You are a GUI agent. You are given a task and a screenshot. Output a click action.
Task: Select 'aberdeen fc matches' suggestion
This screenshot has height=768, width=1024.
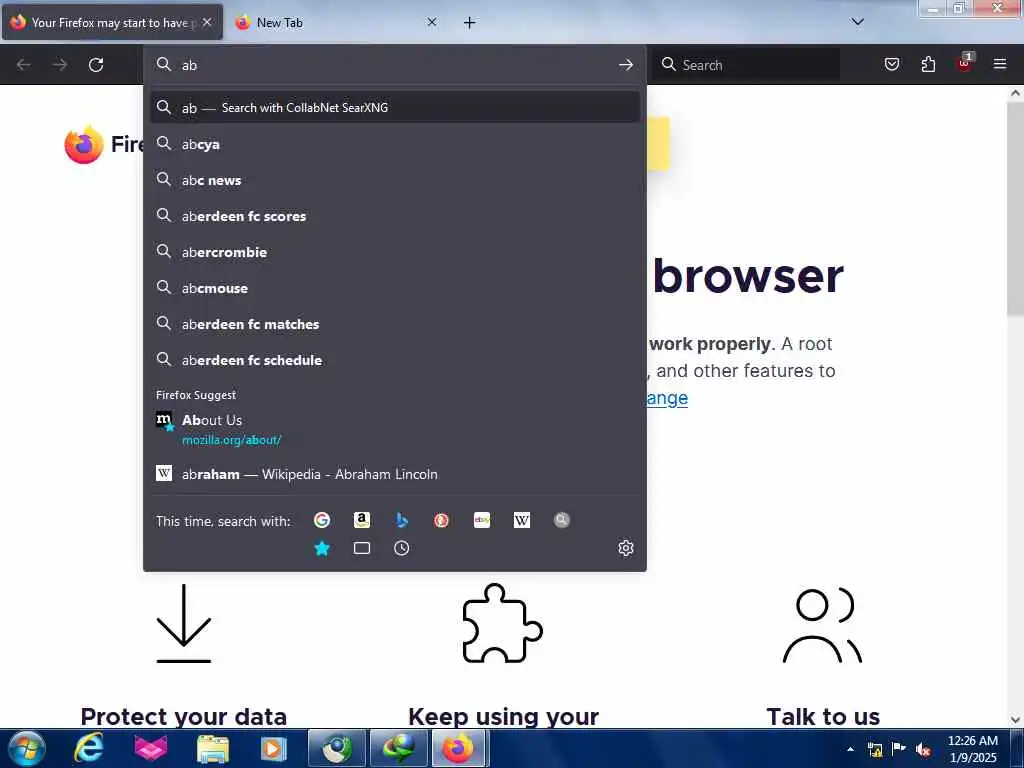click(x=394, y=323)
